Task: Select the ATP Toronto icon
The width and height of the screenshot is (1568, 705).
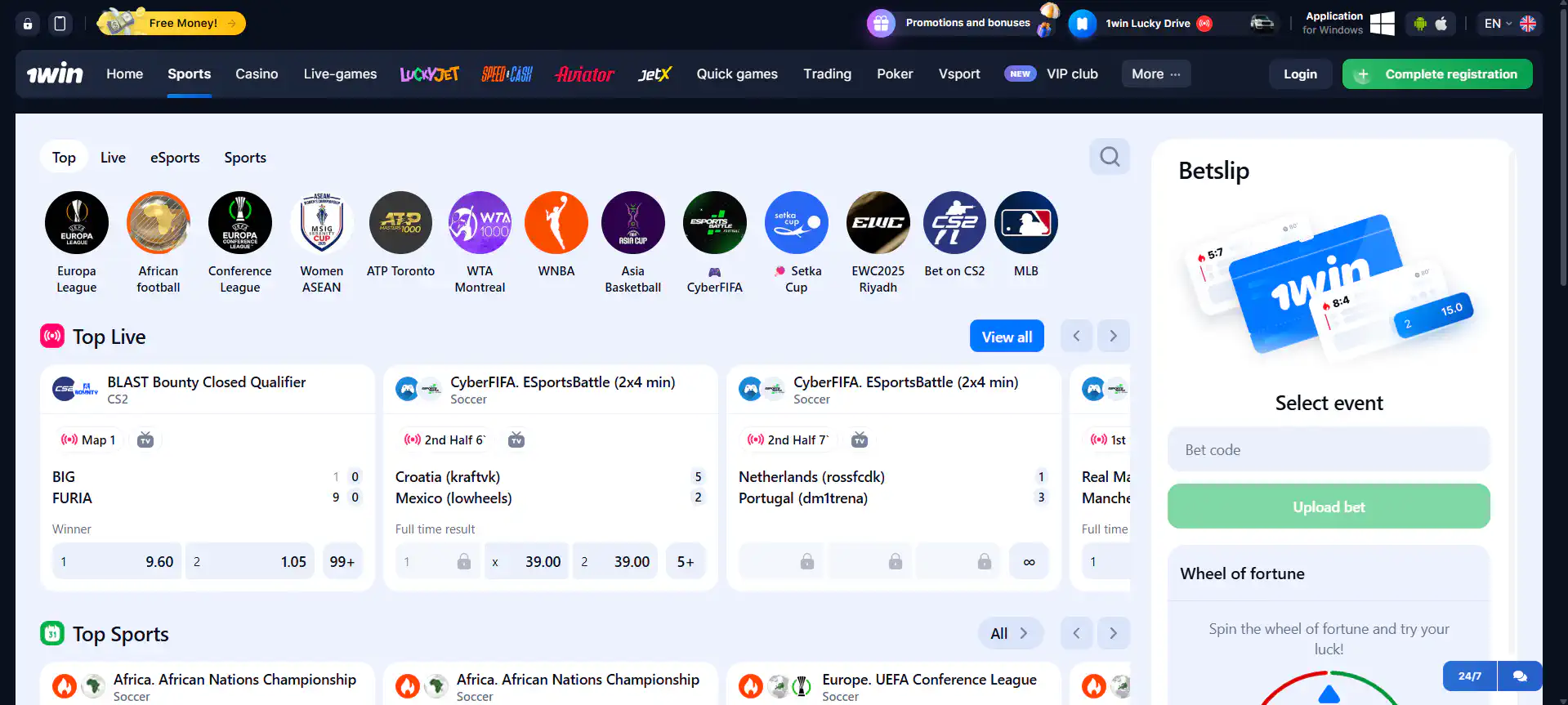Action: 400,223
